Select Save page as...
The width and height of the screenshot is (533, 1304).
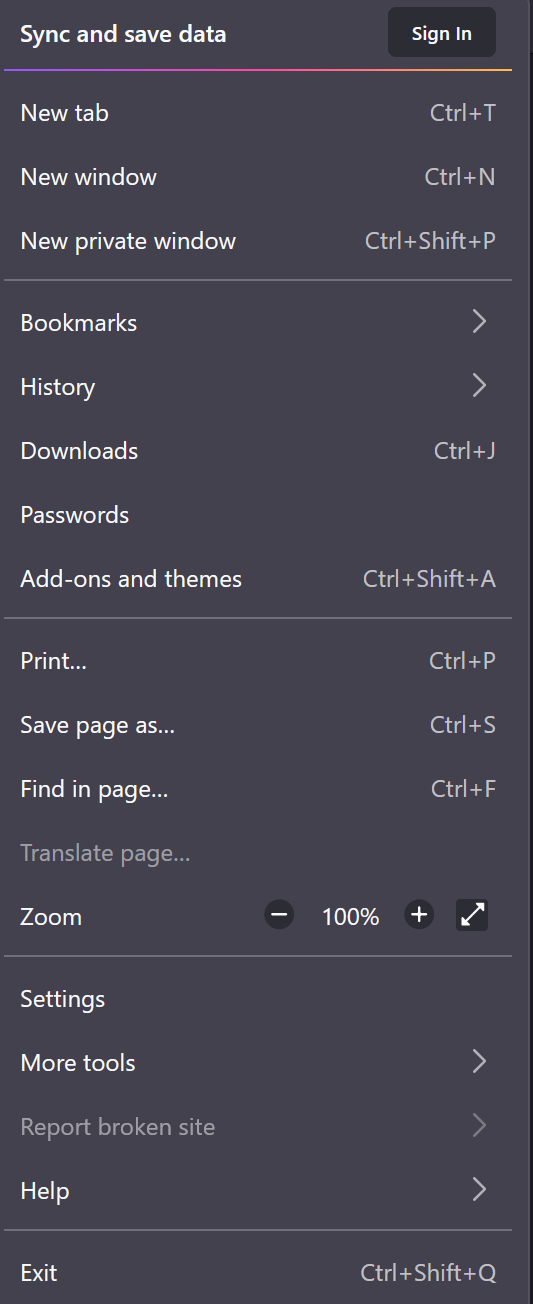point(258,725)
